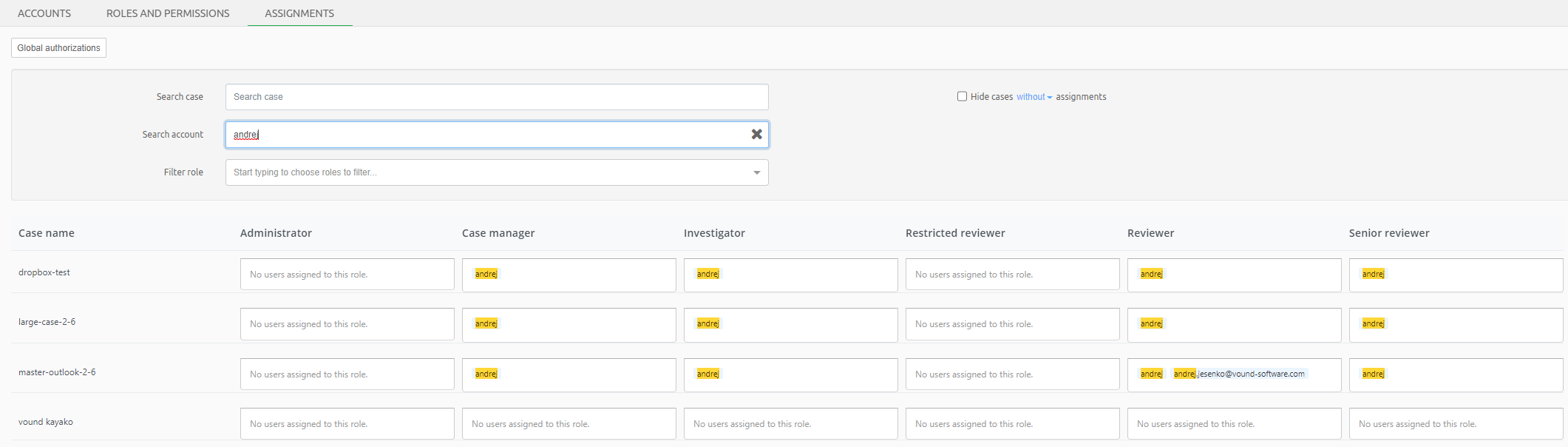
Task: Click the Global authorizations button
Action: 58,48
